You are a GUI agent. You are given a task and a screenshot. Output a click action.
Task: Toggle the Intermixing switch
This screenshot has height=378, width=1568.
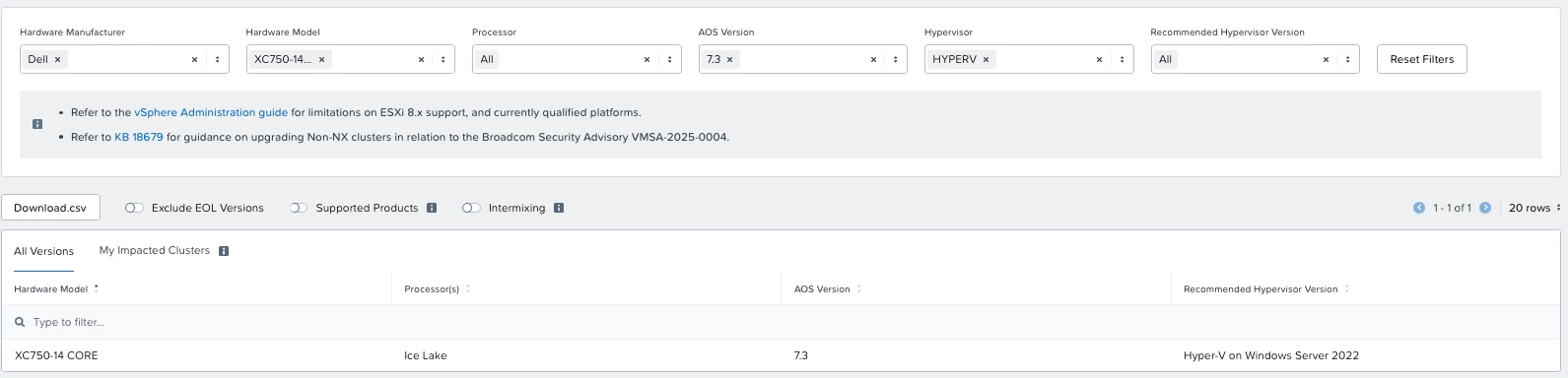coord(471,208)
